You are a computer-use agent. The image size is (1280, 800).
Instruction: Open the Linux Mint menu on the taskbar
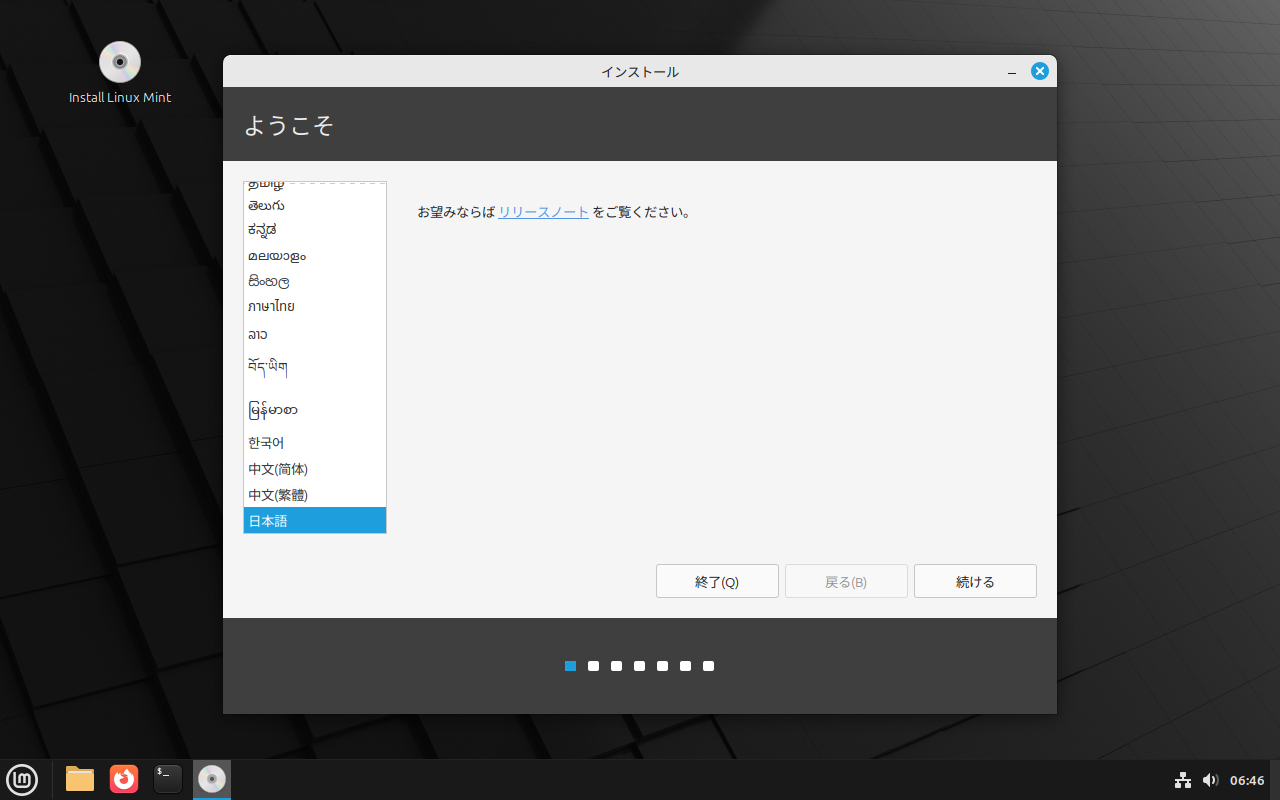click(x=22, y=779)
